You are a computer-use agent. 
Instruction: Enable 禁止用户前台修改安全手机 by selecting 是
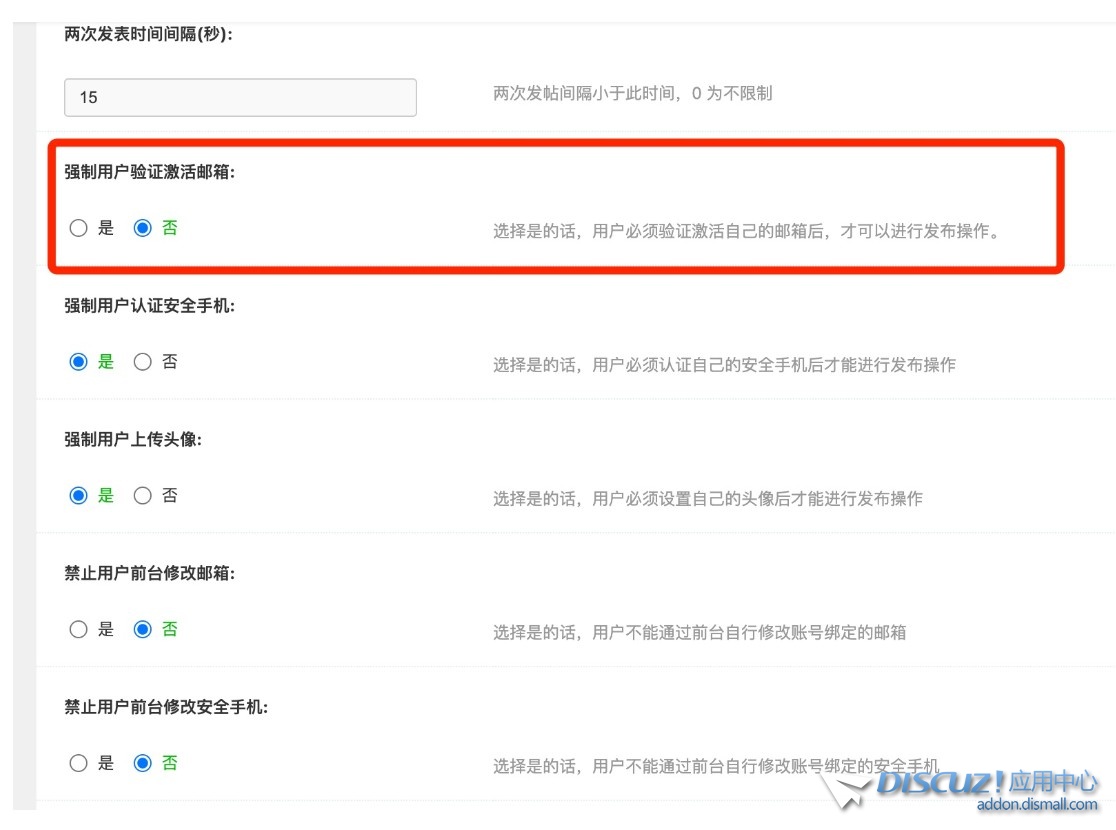coord(79,762)
